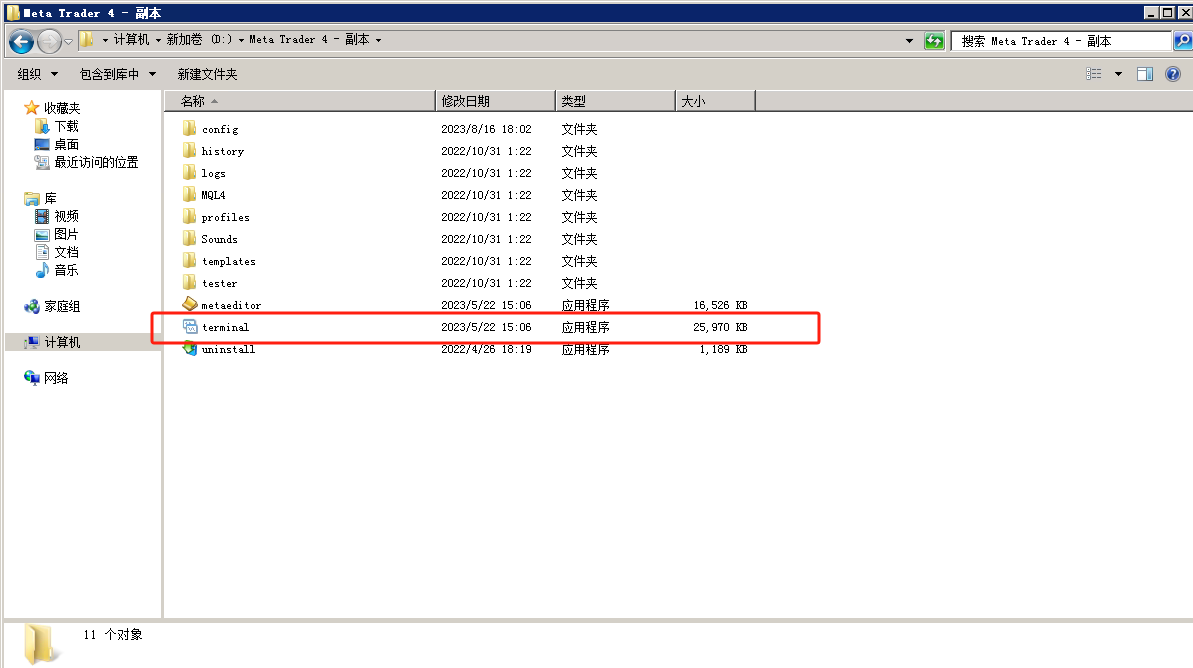
Task: Select the templates folder icon
Action: pyautogui.click(x=189, y=261)
